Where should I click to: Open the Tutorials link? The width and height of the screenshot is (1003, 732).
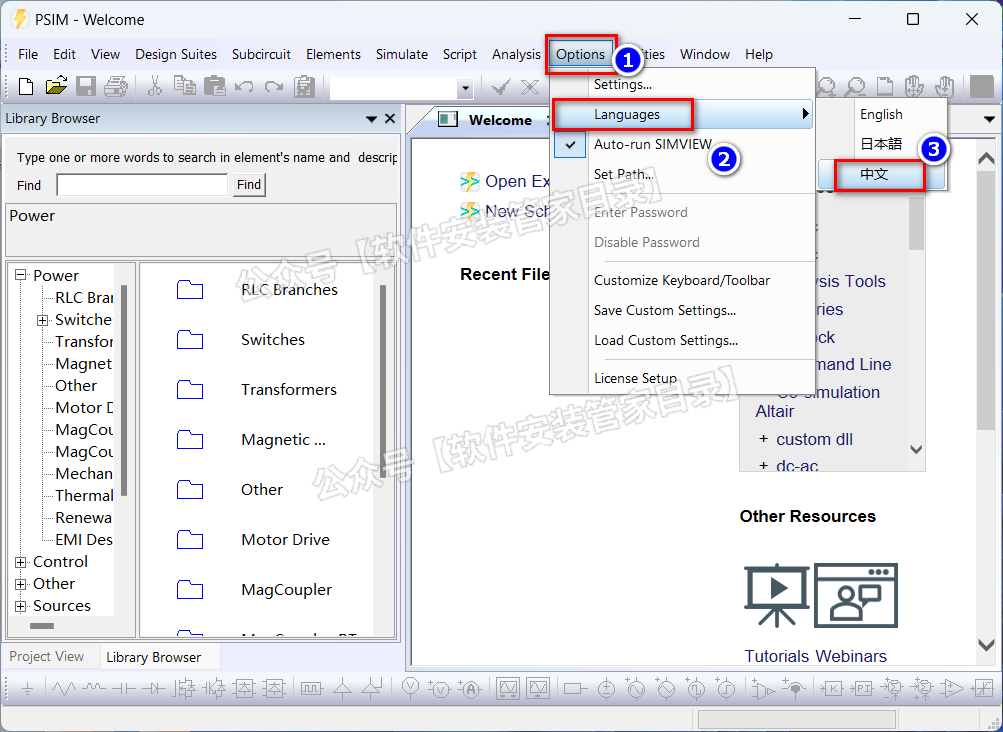pyautogui.click(x=777, y=656)
